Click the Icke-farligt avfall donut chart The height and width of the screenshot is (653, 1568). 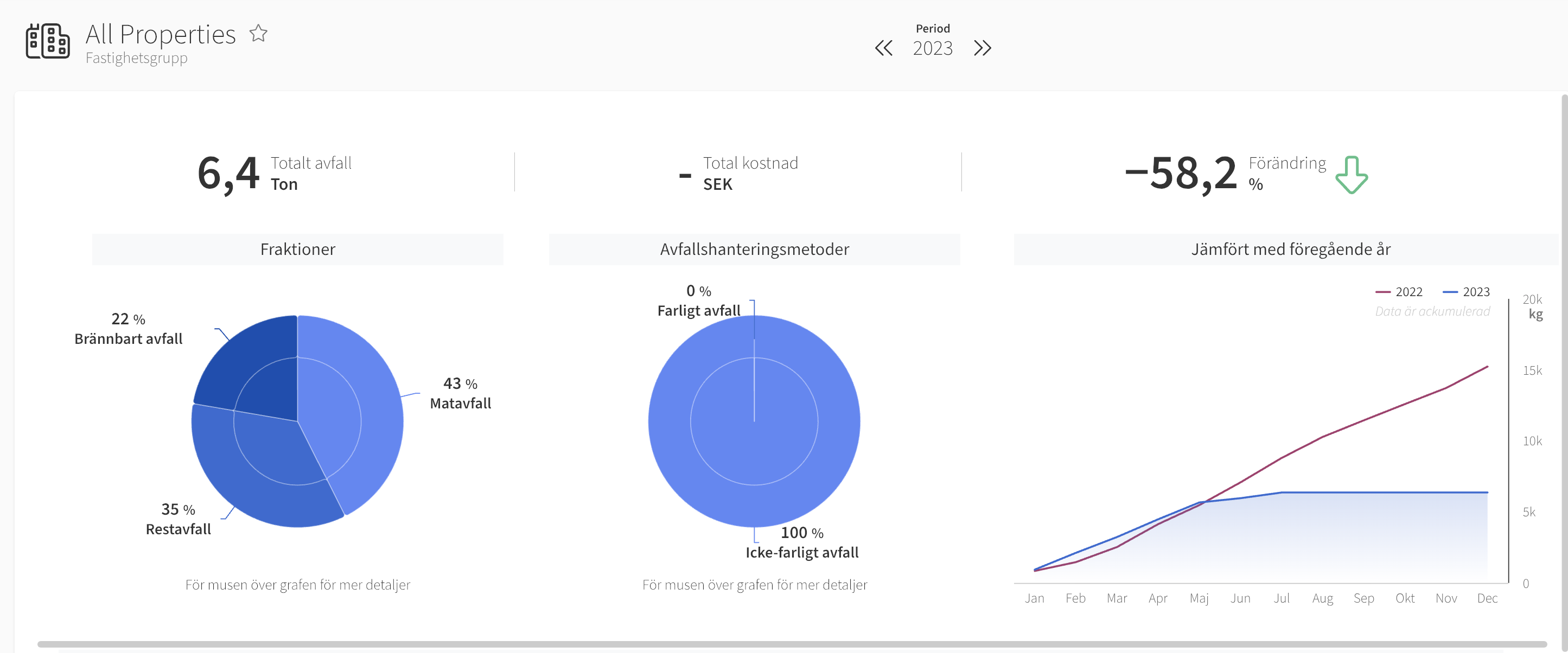tap(754, 421)
